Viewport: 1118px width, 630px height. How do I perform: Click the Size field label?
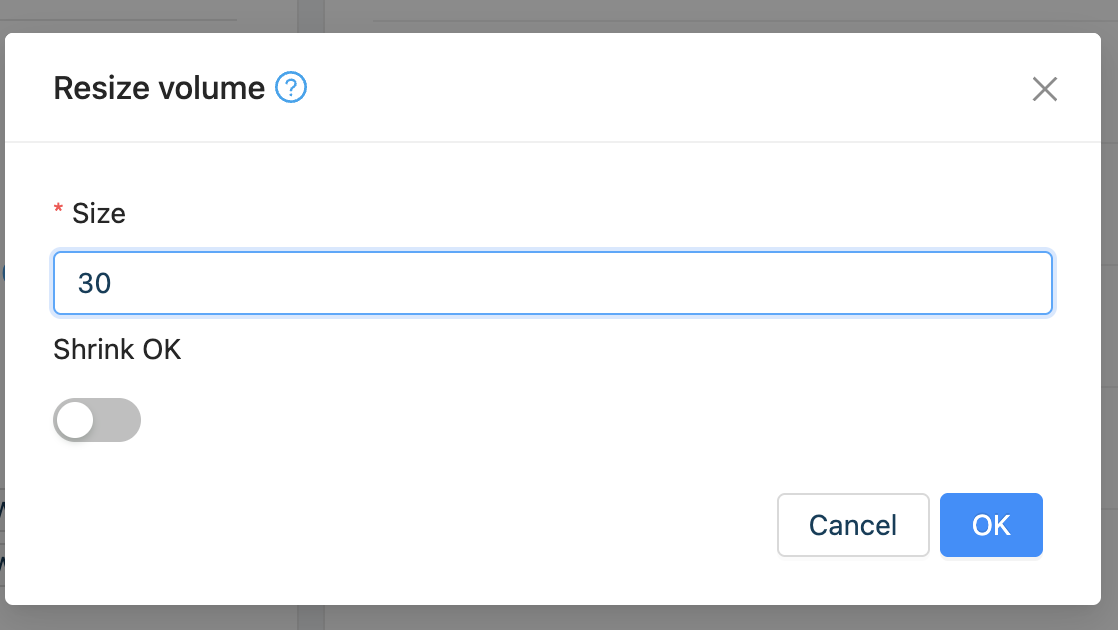click(x=98, y=213)
